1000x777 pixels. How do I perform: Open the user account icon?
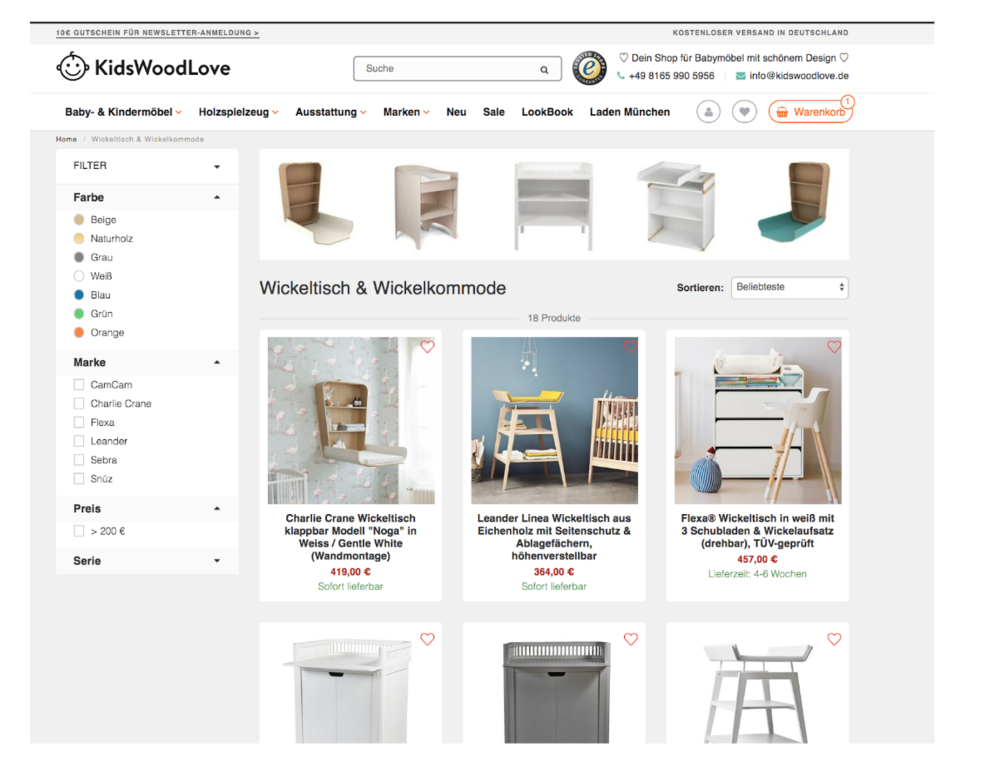[708, 112]
